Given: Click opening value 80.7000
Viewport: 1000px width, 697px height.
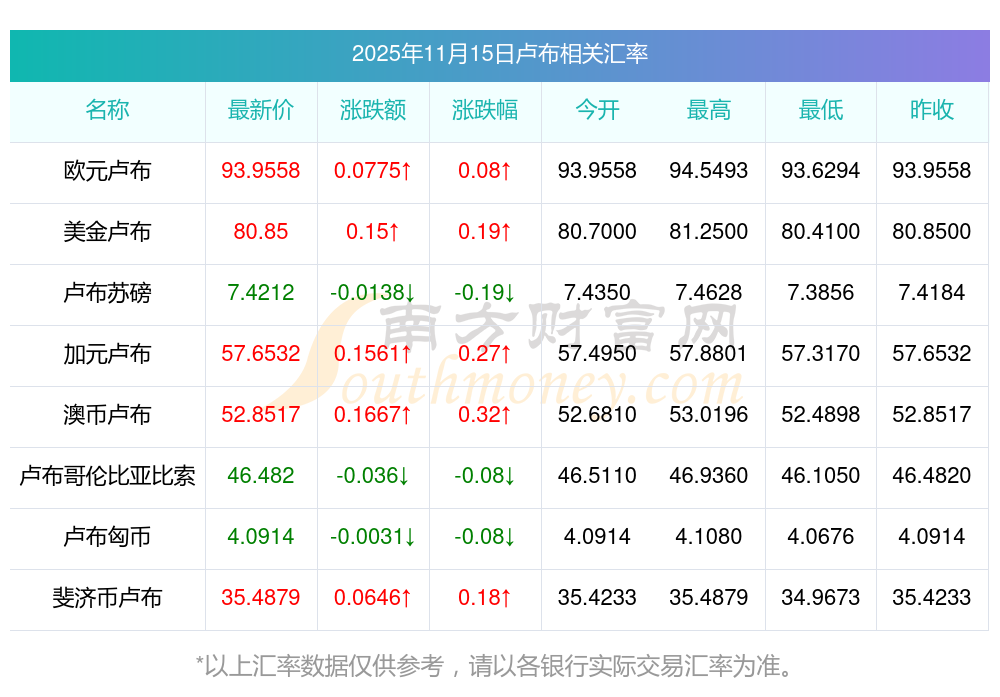Looking at the screenshot, I should [x=597, y=231].
